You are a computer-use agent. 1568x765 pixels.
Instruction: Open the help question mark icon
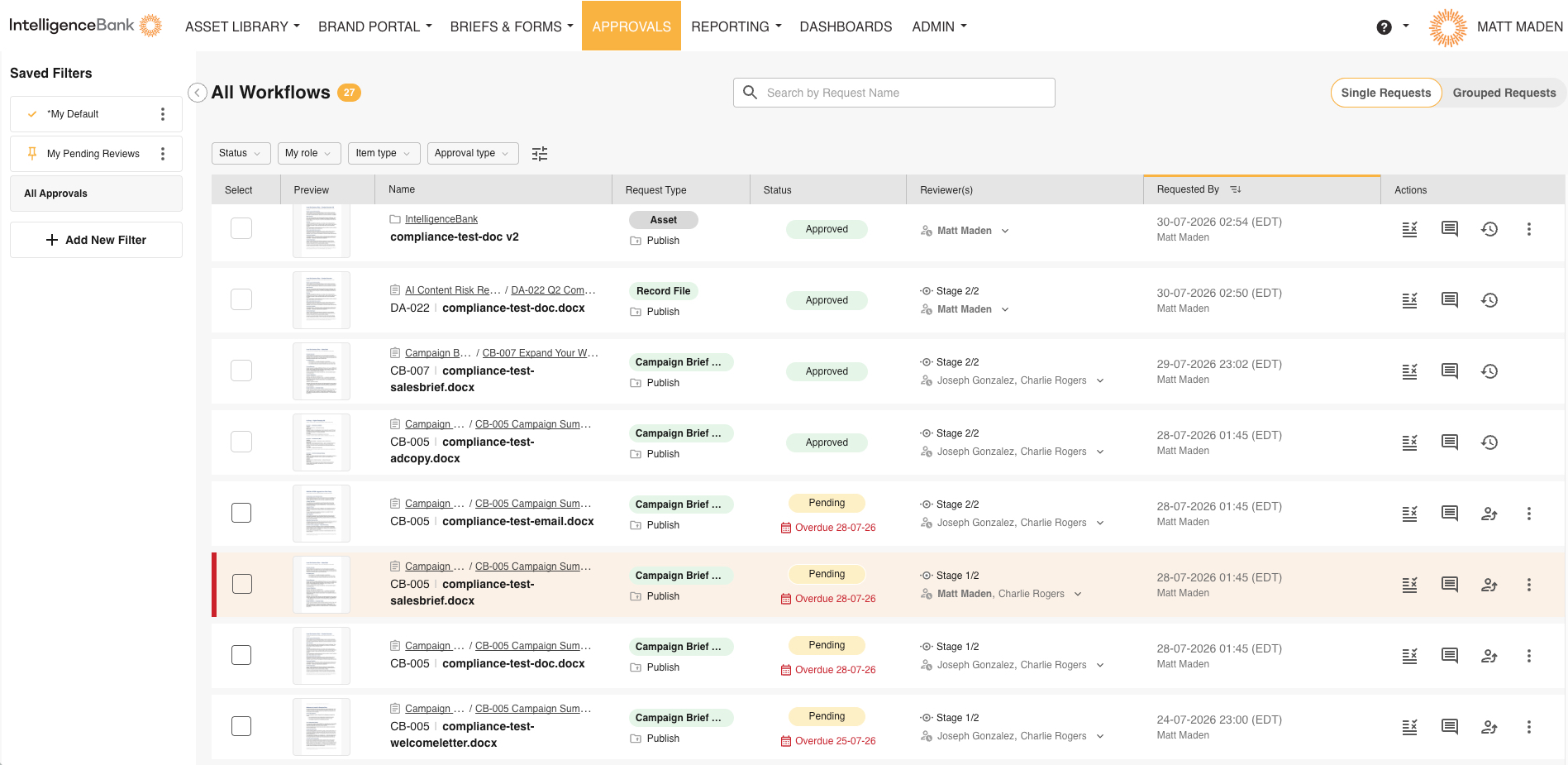click(1385, 27)
